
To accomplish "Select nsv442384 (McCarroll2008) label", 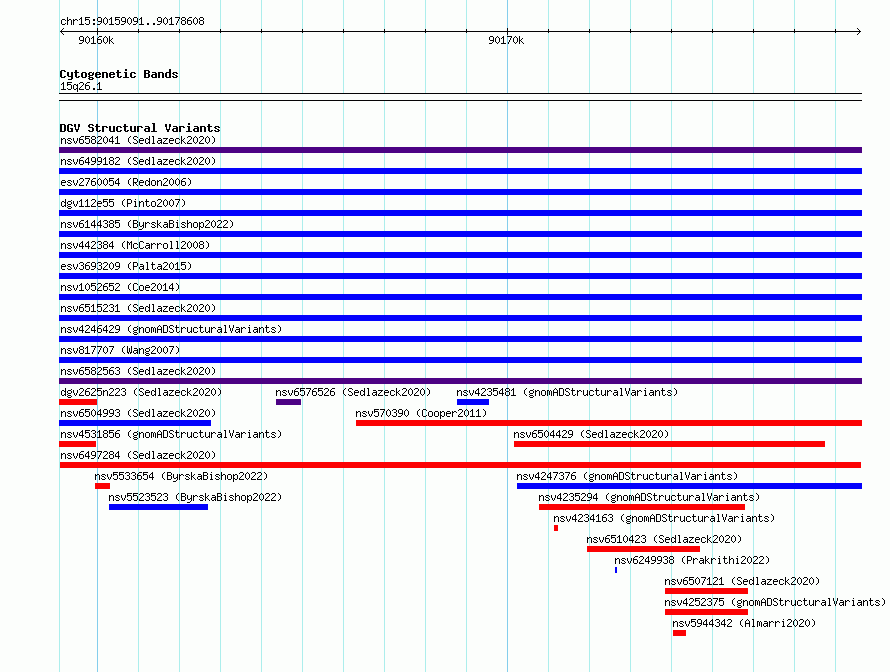I will [135, 245].
